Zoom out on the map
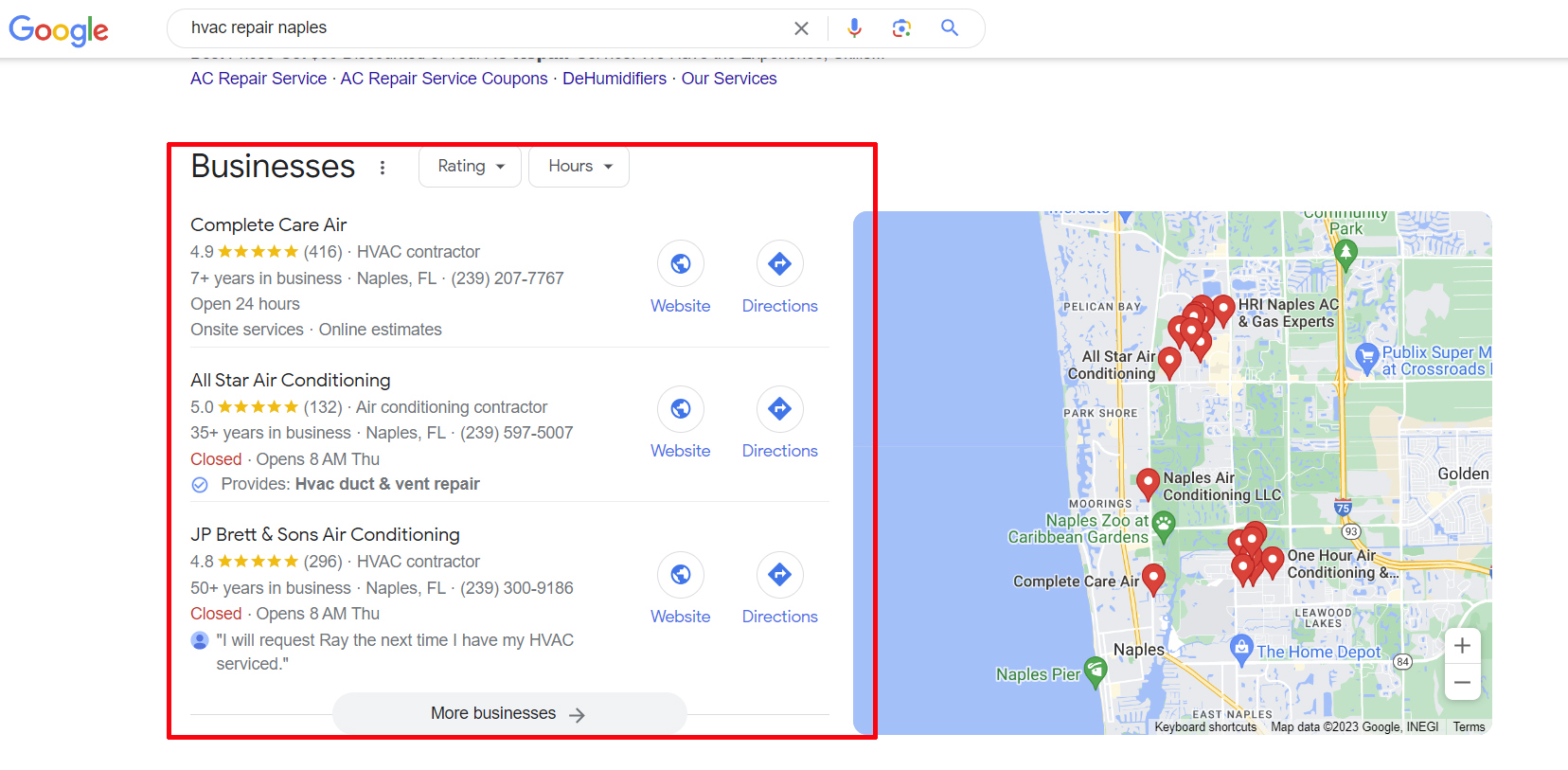Viewport: 1568px width, 770px height. click(1463, 682)
